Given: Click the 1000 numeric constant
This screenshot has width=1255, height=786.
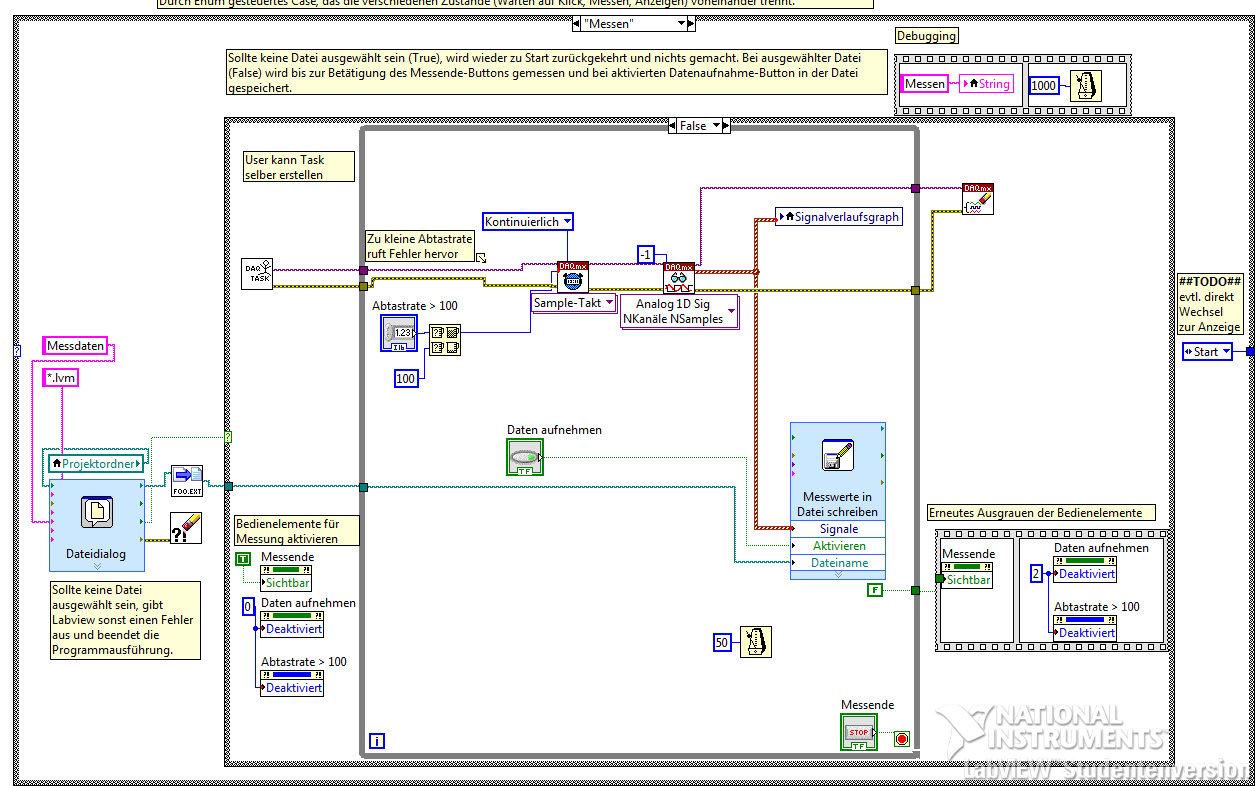Looking at the screenshot, I should point(1043,85).
